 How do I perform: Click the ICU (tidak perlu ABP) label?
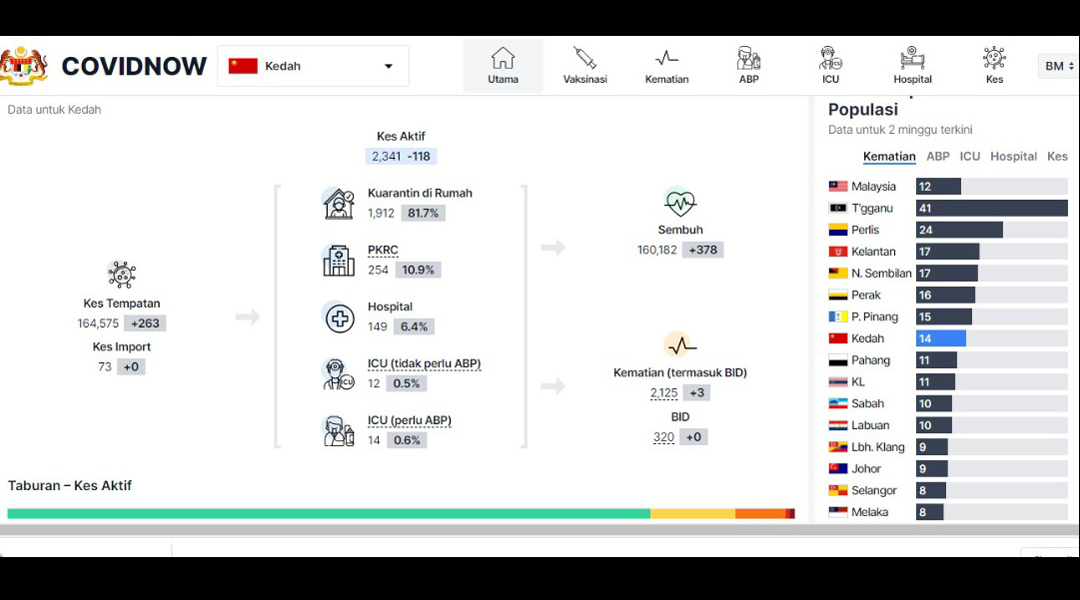click(x=424, y=364)
